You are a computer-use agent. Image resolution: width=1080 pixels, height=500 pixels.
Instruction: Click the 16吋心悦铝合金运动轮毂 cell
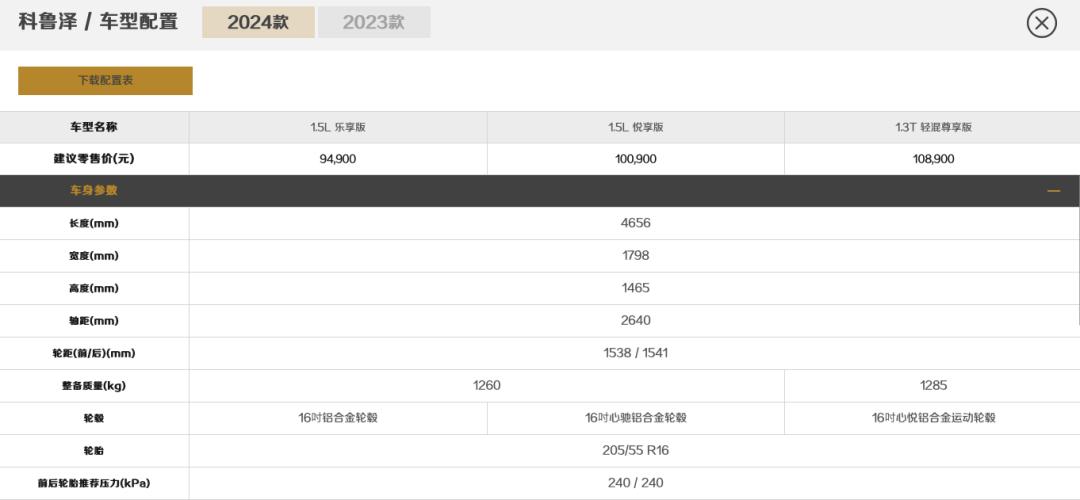pos(933,418)
